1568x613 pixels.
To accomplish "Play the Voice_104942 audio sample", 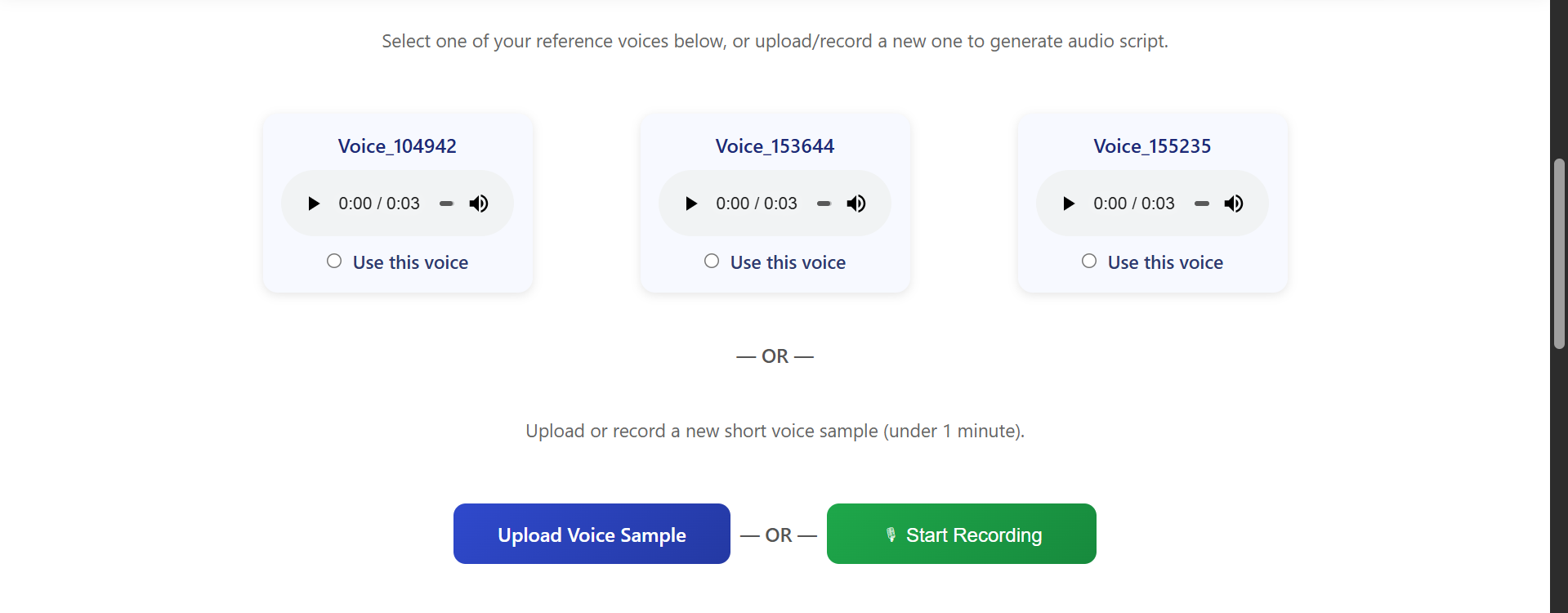I will click(315, 204).
